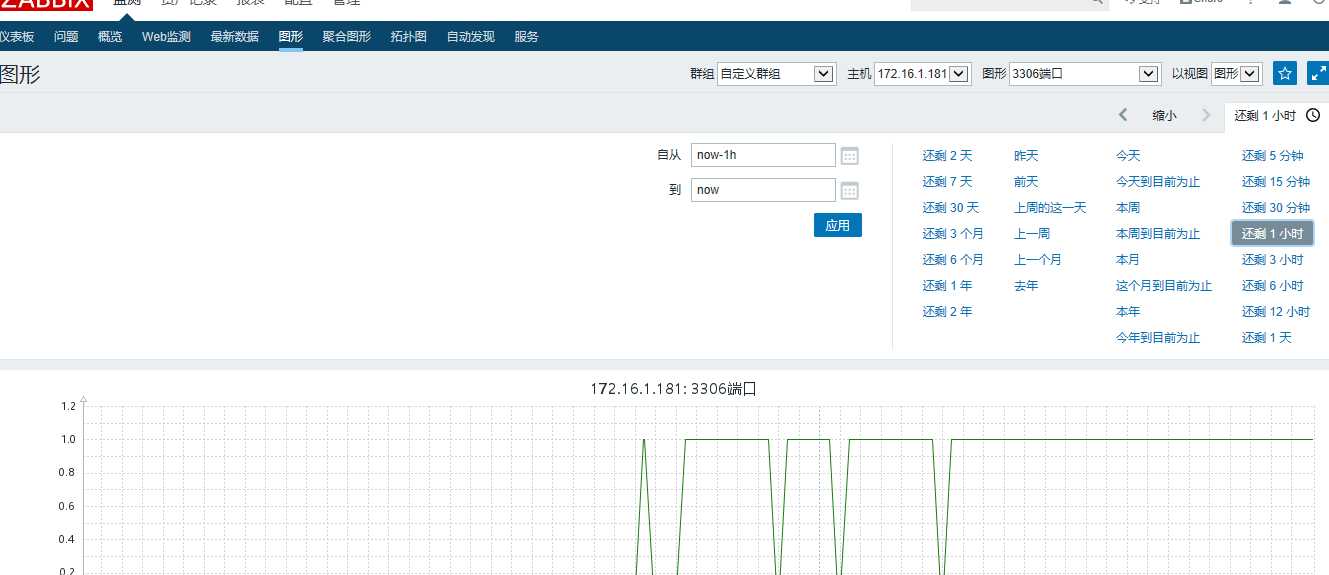
Task: Select the 图形 menu item
Action: tap(291, 37)
